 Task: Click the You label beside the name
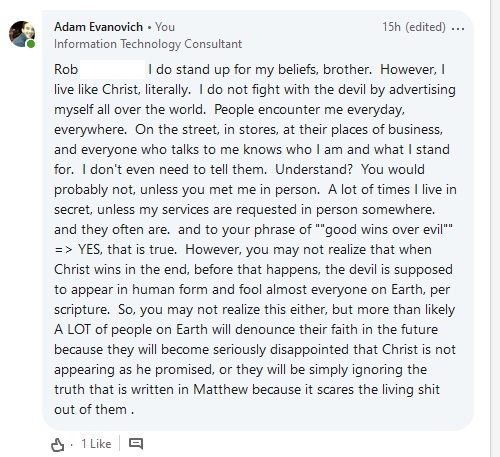[165, 27]
